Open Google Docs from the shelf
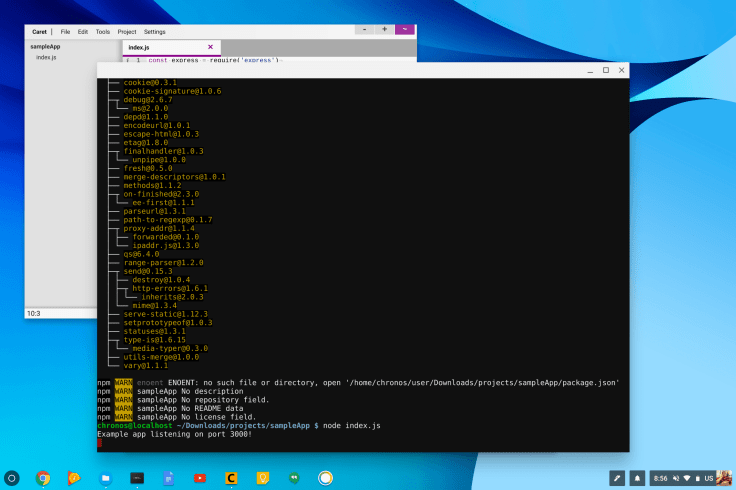 coord(168,477)
